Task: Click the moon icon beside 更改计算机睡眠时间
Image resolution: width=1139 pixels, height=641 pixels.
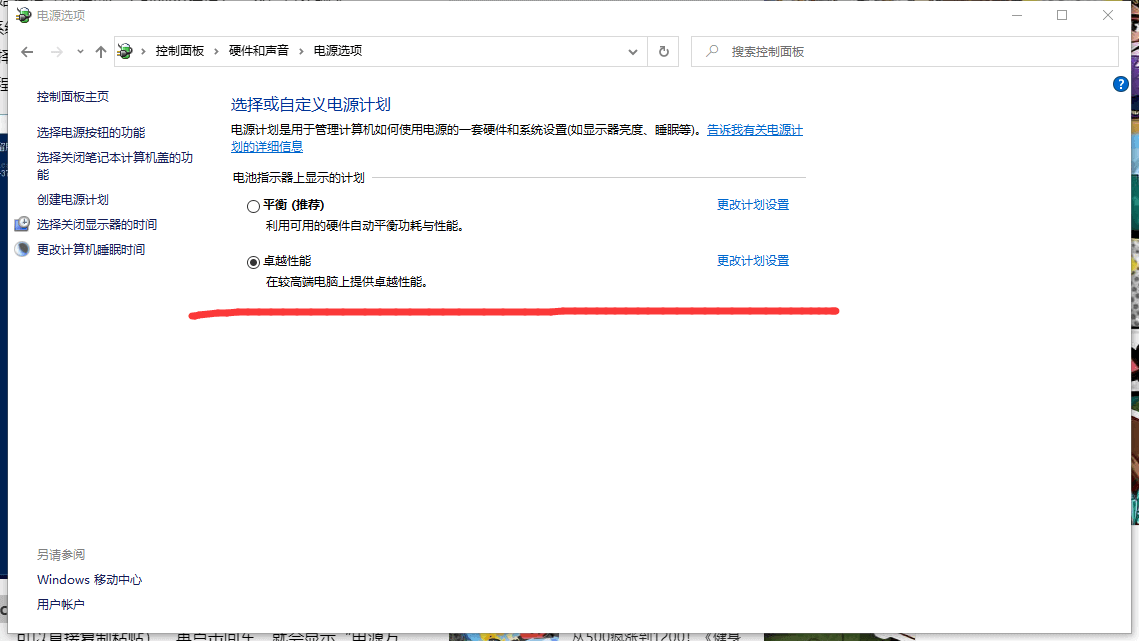Action: [x=22, y=249]
